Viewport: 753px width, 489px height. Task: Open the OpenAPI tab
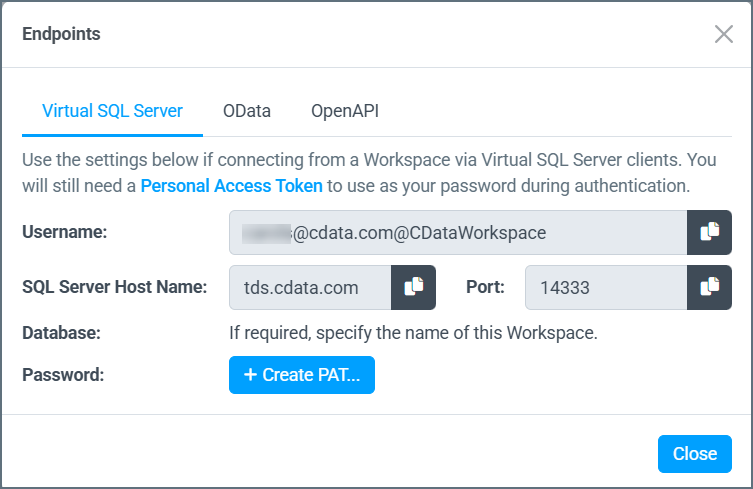(345, 111)
